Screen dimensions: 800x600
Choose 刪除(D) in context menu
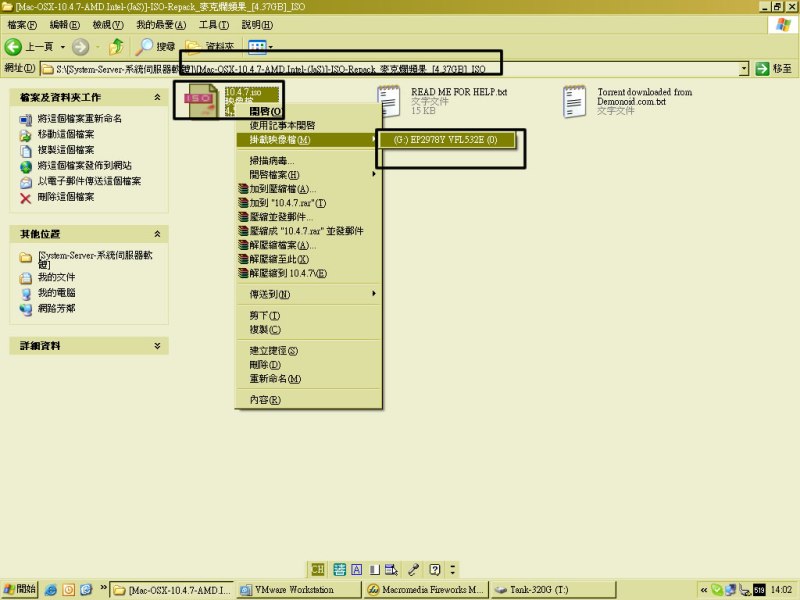[309, 365]
